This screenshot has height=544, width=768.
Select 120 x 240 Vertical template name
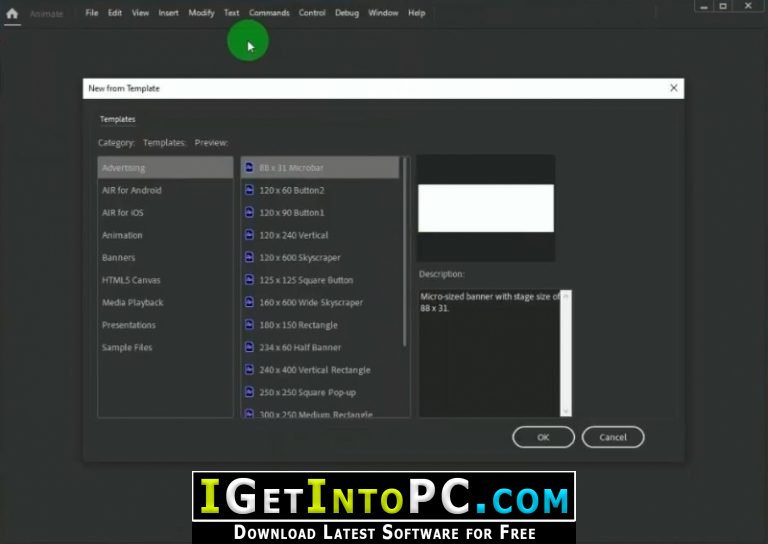click(x=293, y=235)
